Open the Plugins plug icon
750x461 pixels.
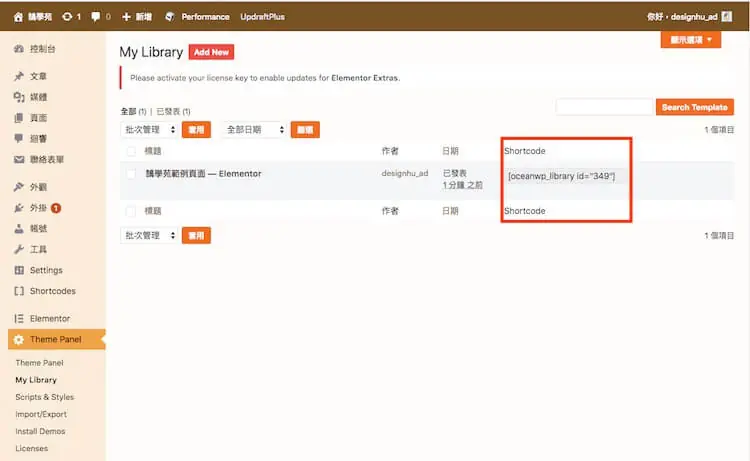[19, 208]
